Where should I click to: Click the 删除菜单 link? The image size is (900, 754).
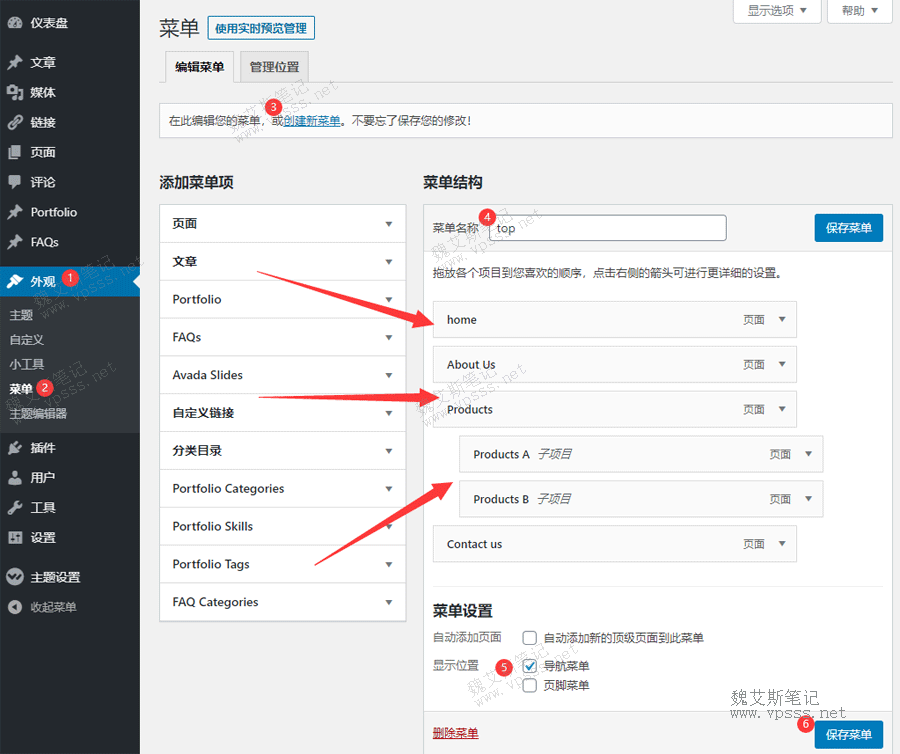455,733
